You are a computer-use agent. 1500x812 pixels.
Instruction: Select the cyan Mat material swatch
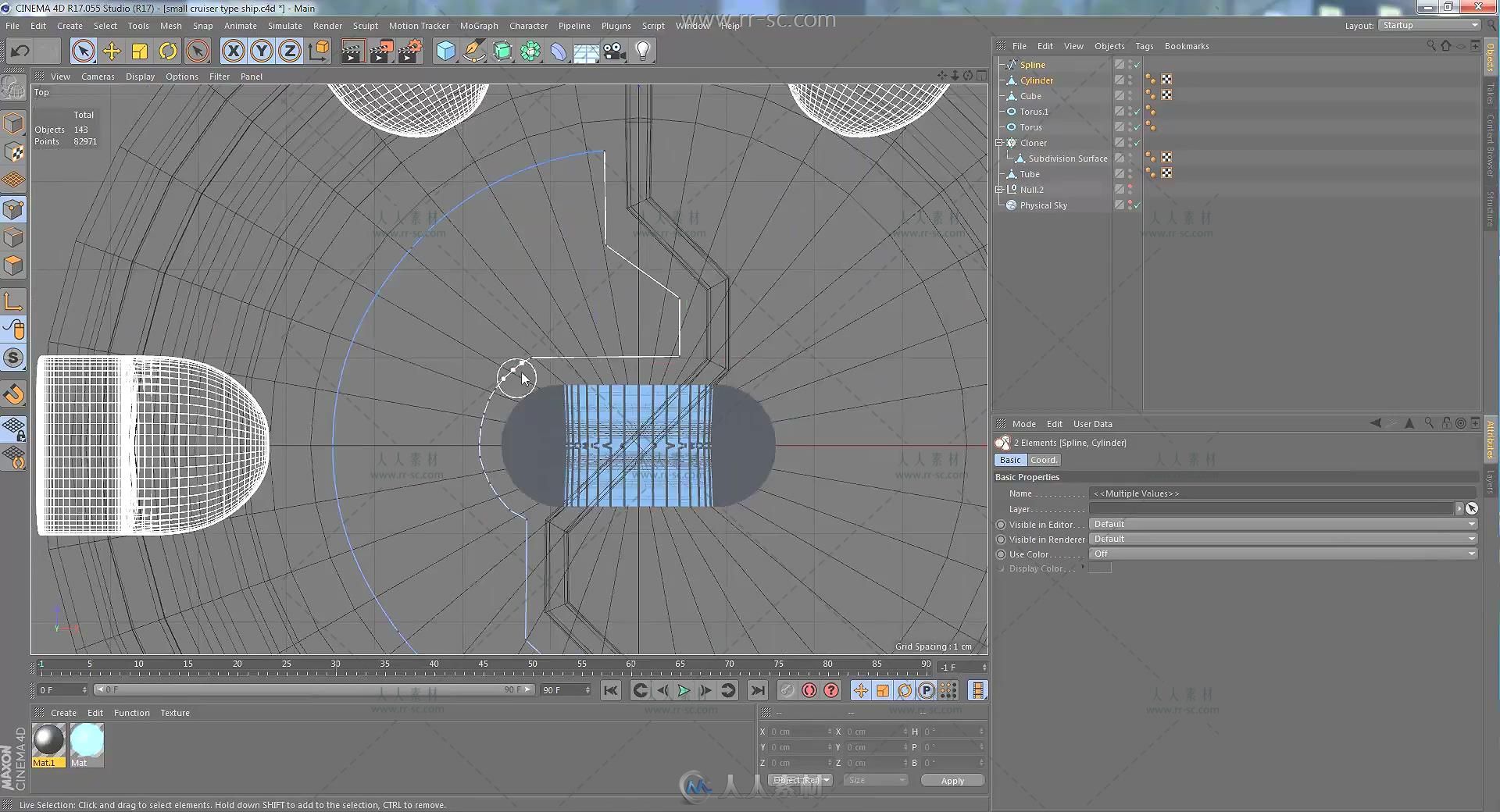pyautogui.click(x=87, y=740)
